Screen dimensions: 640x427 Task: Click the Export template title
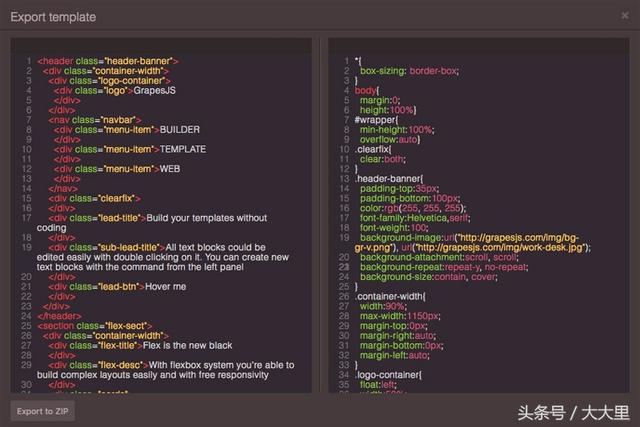pyautogui.click(x=53, y=17)
